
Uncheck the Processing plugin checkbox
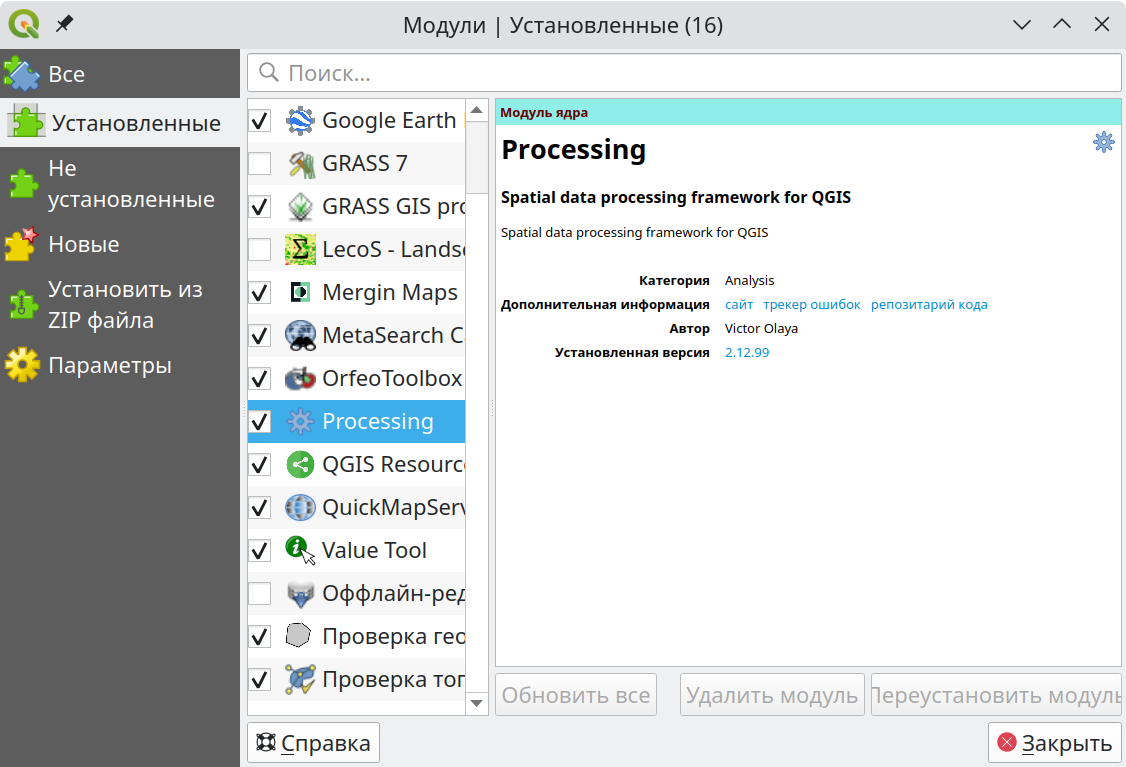[x=260, y=422]
